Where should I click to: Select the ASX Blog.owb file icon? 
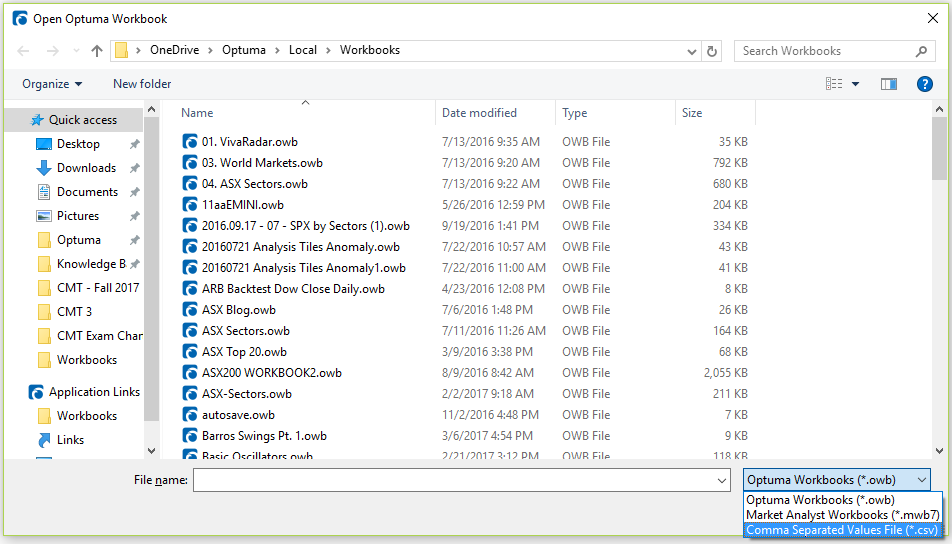tap(190, 310)
